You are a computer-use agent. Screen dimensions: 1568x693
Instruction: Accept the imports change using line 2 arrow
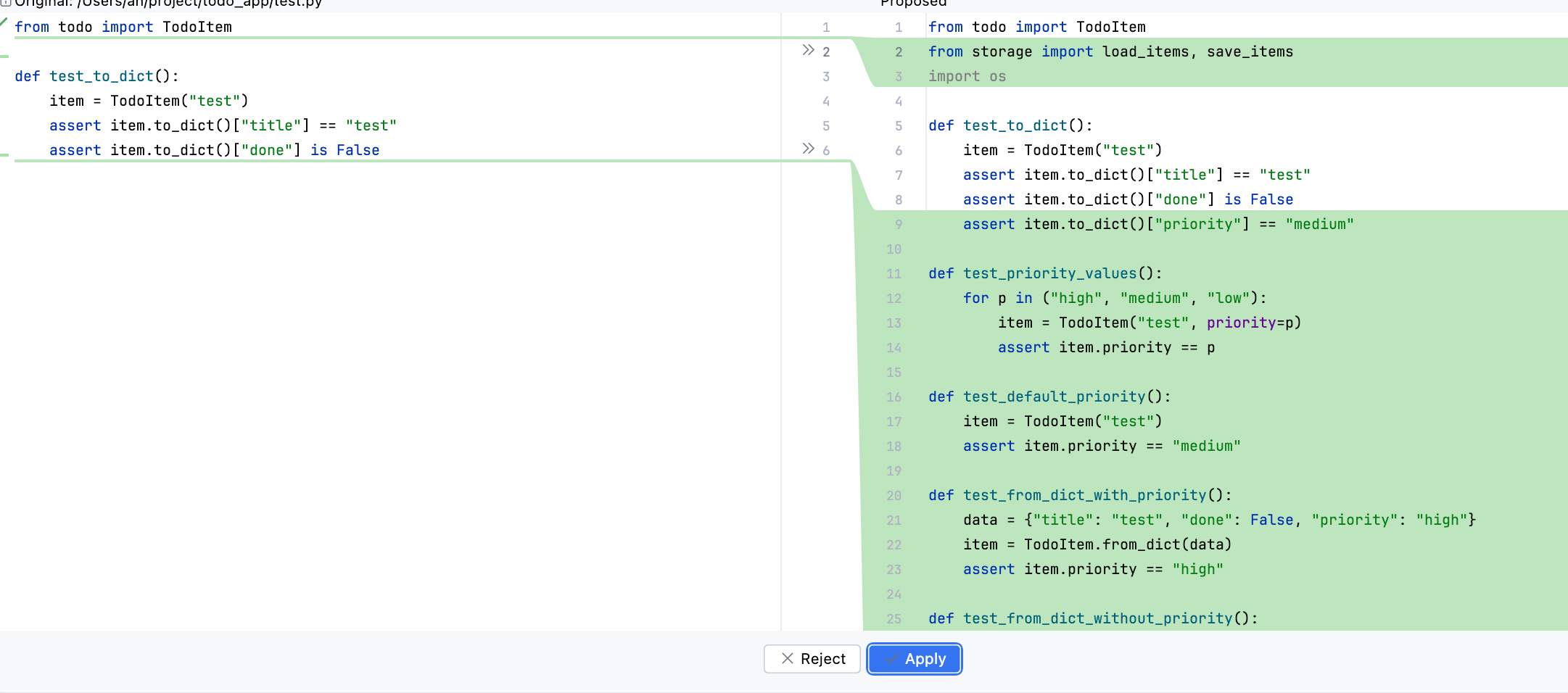click(x=808, y=50)
